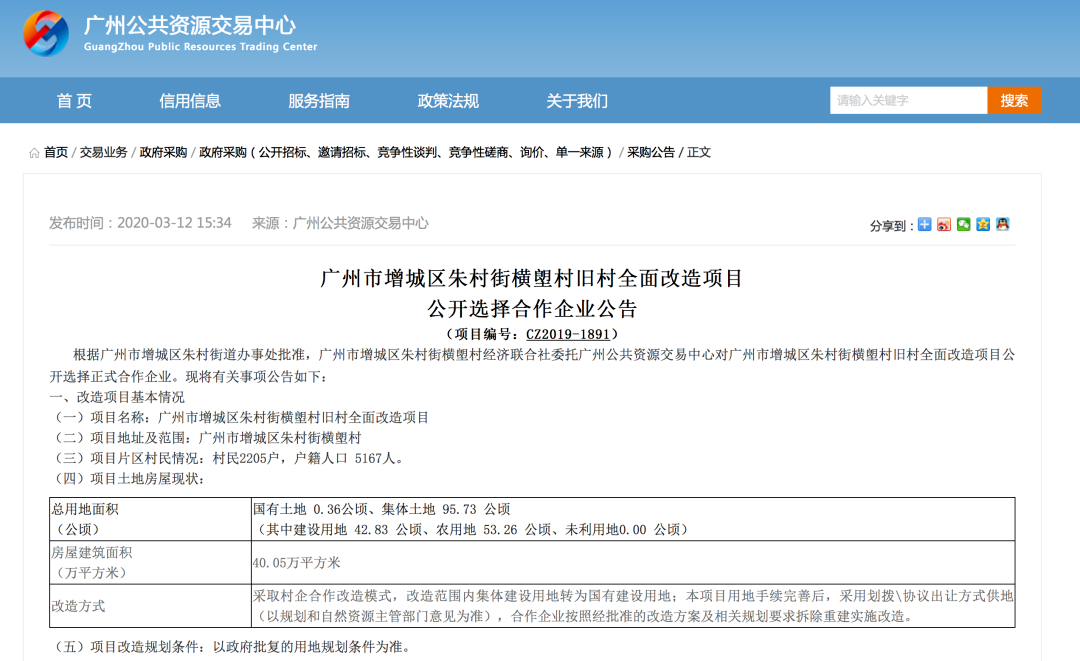Follow the 首页 breadcrumb link
The image size is (1080, 661).
[56, 152]
